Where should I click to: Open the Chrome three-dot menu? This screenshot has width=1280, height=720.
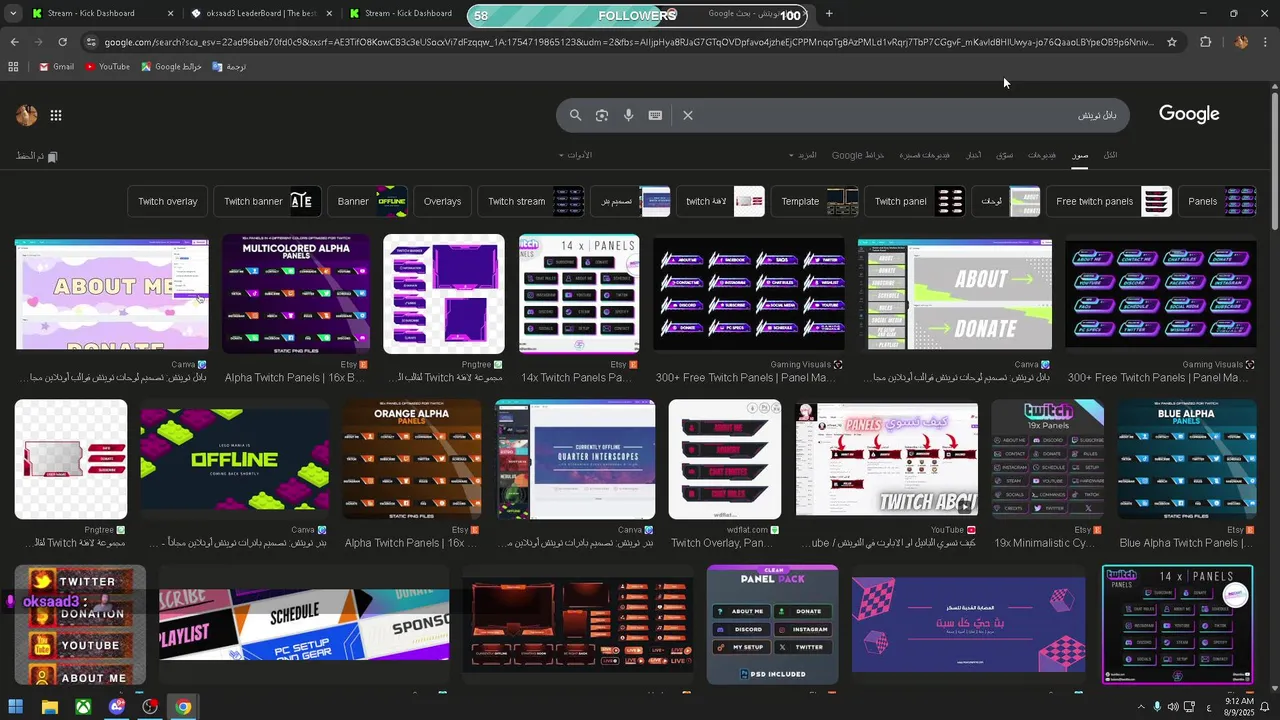(1266, 42)
